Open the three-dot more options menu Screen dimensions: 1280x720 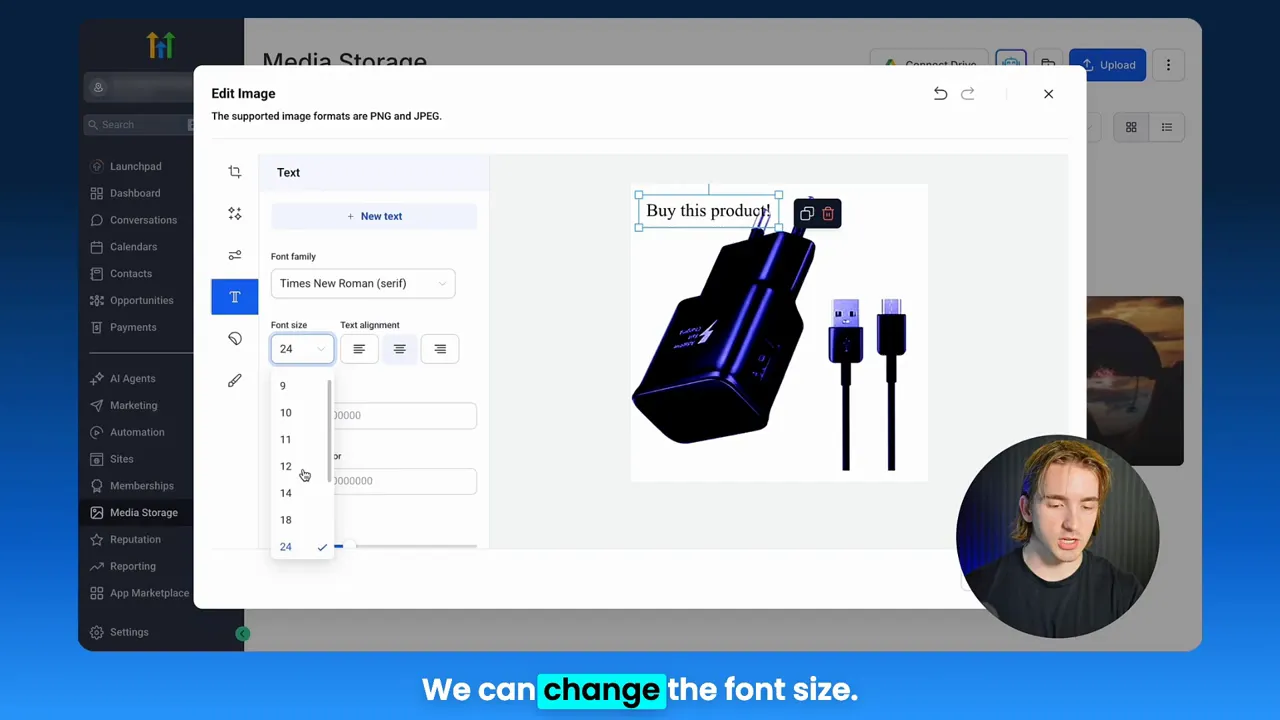[x=1168, y=66]
